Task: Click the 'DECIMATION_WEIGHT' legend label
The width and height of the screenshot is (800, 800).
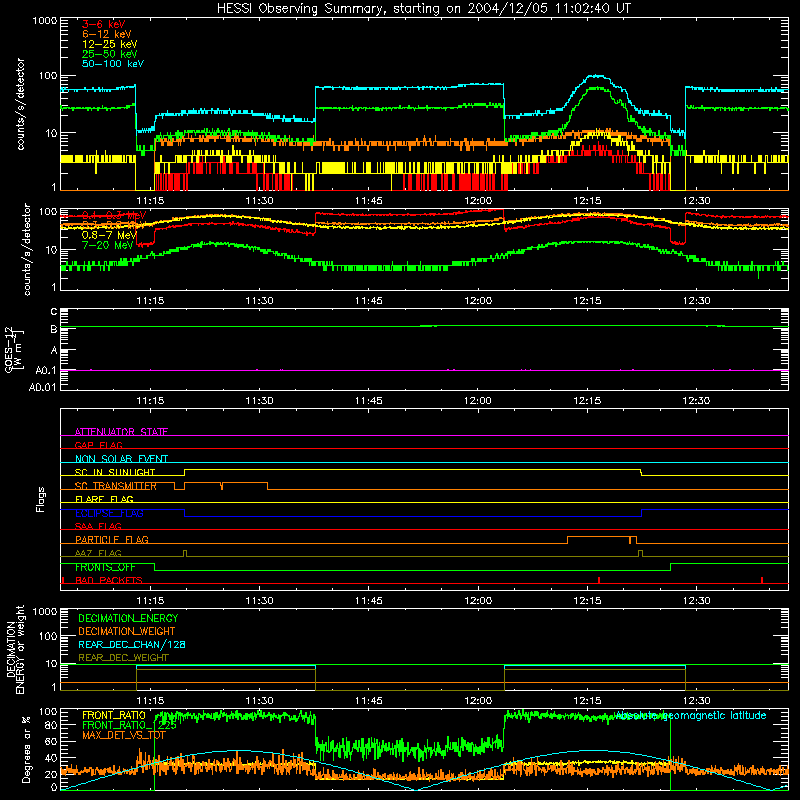Action: pos(127,631)
